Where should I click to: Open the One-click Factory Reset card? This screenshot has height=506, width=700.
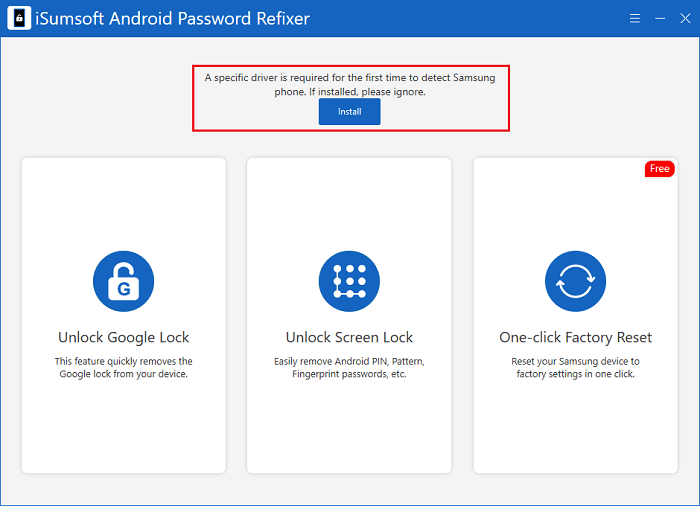(575, 315)
